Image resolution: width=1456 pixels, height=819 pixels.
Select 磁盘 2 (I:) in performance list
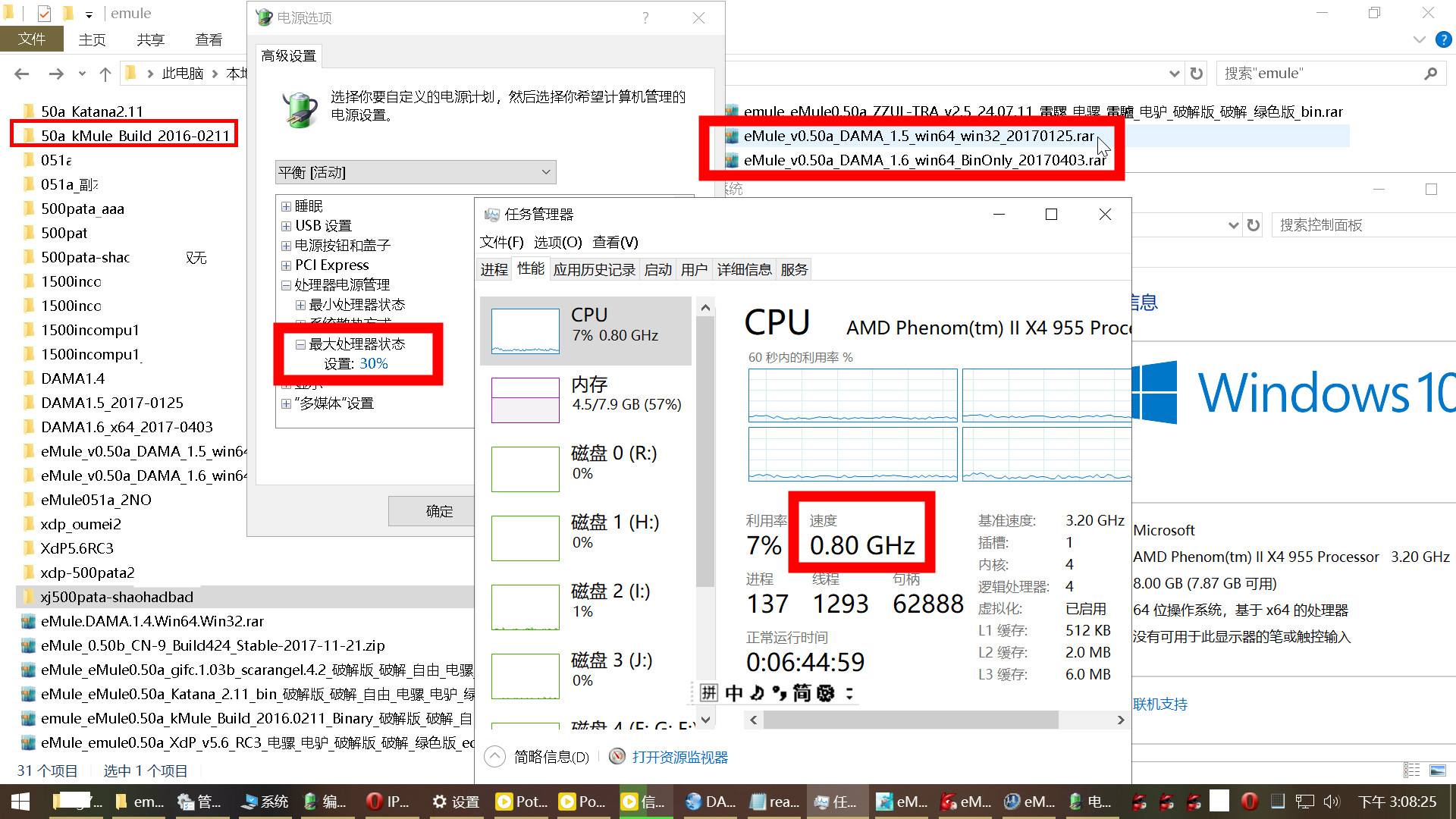tap(586, 607)
